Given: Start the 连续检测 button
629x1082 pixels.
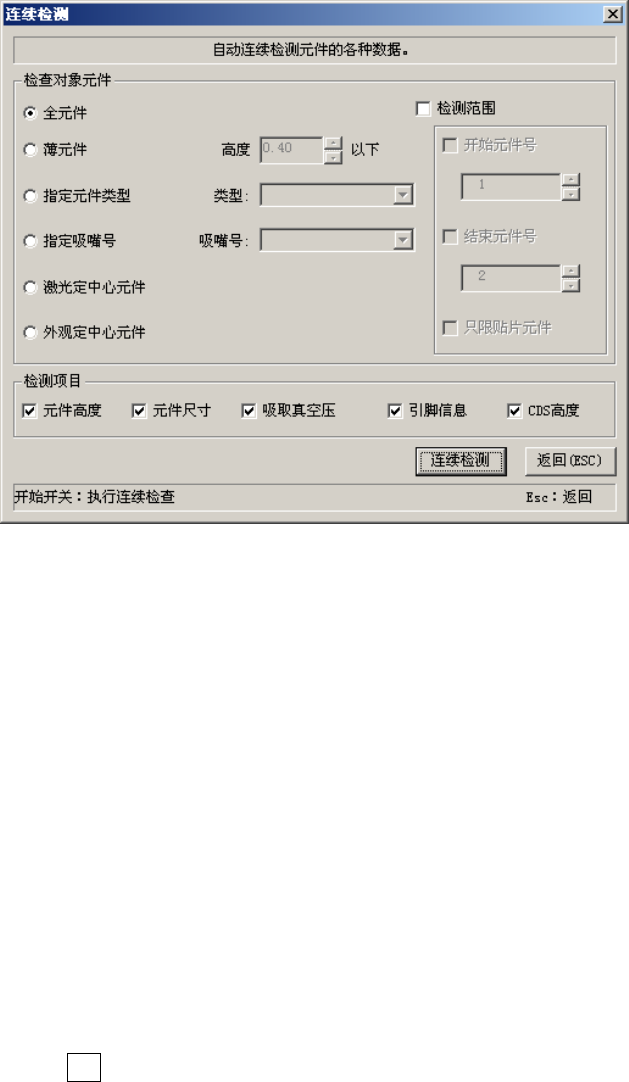Looking at the screenshot, I should click(x=461, y=461).
